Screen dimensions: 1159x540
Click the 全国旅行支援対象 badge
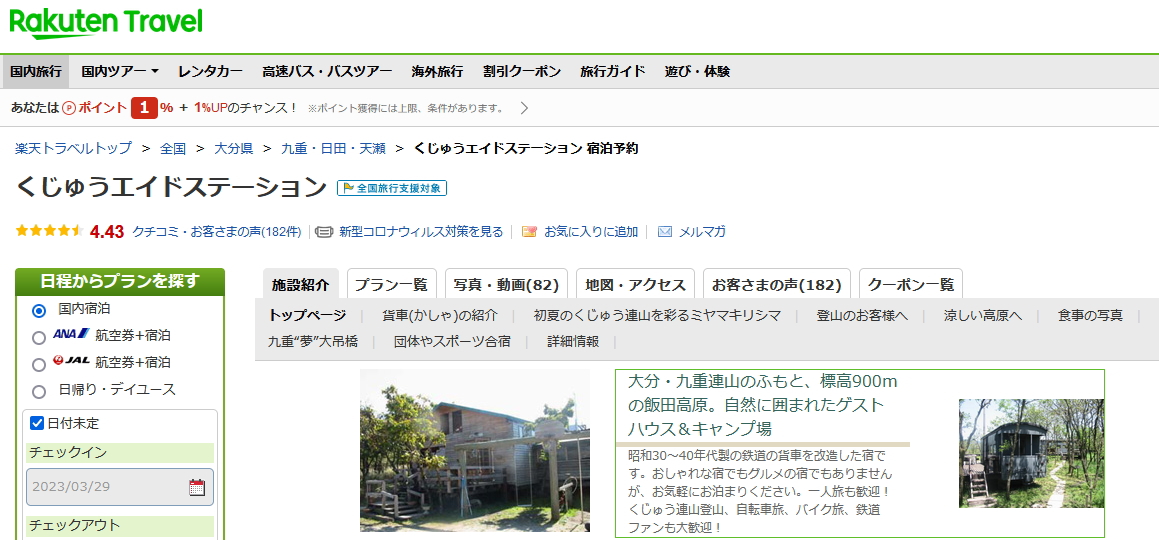tap(392, 188)
